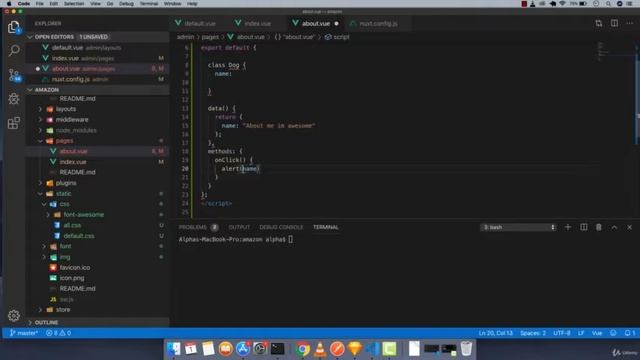Click the Ln 20, Col 13 status item
This screenshot has height=360, width=640.
click(x=496, y=333)
